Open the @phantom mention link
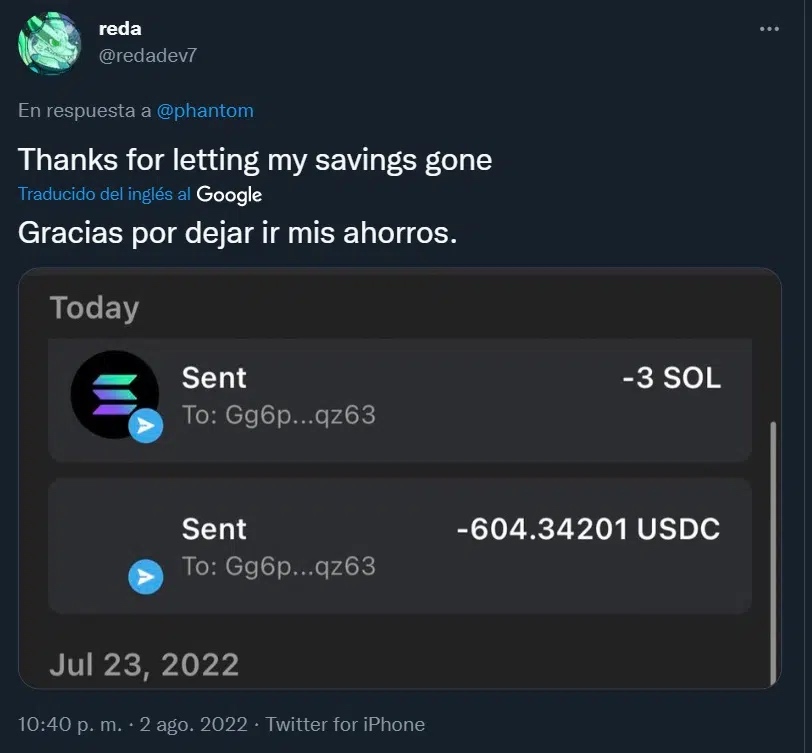Screen dimensions: 812x753 click(x=205, y=111)
